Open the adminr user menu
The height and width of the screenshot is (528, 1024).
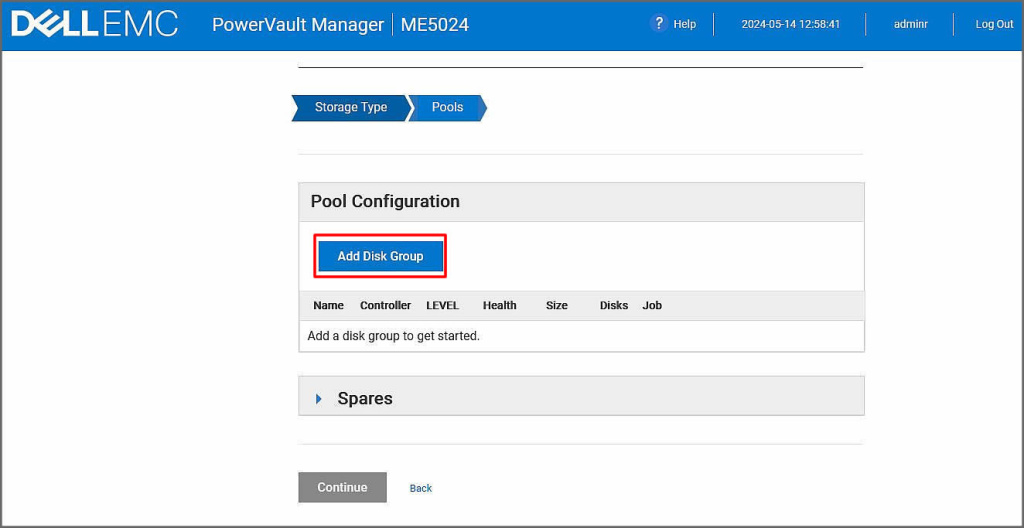(910, 24)
